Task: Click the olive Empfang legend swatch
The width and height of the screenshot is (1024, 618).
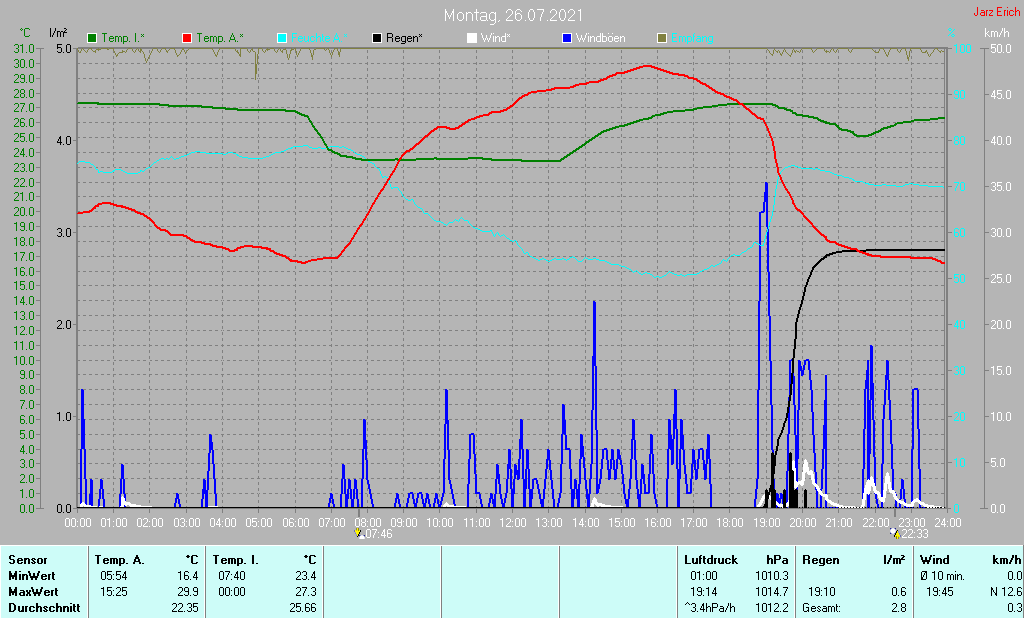Action: click(661, 38)
